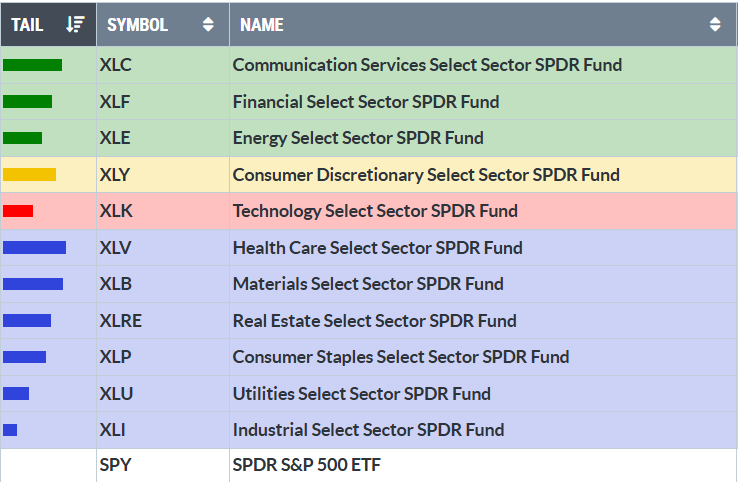Click the TAIL column sort icon

click(x=76, y=25)
